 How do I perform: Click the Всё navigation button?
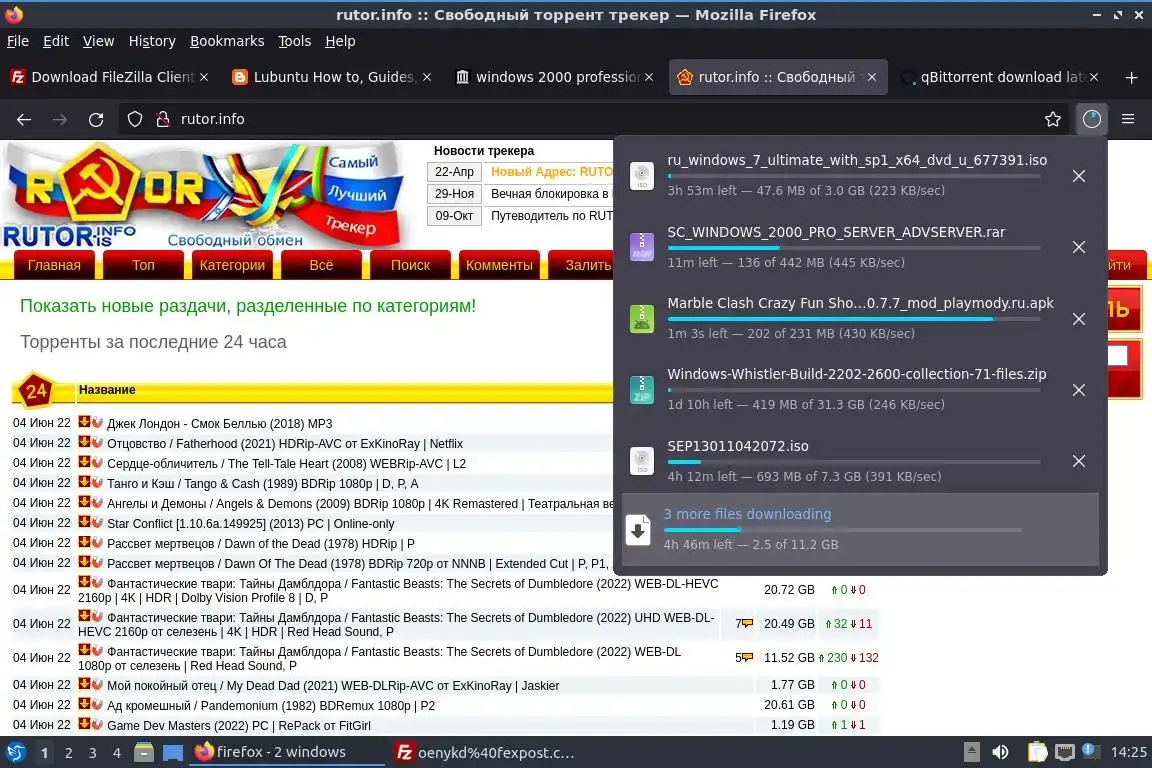click(x=321, y=265)
